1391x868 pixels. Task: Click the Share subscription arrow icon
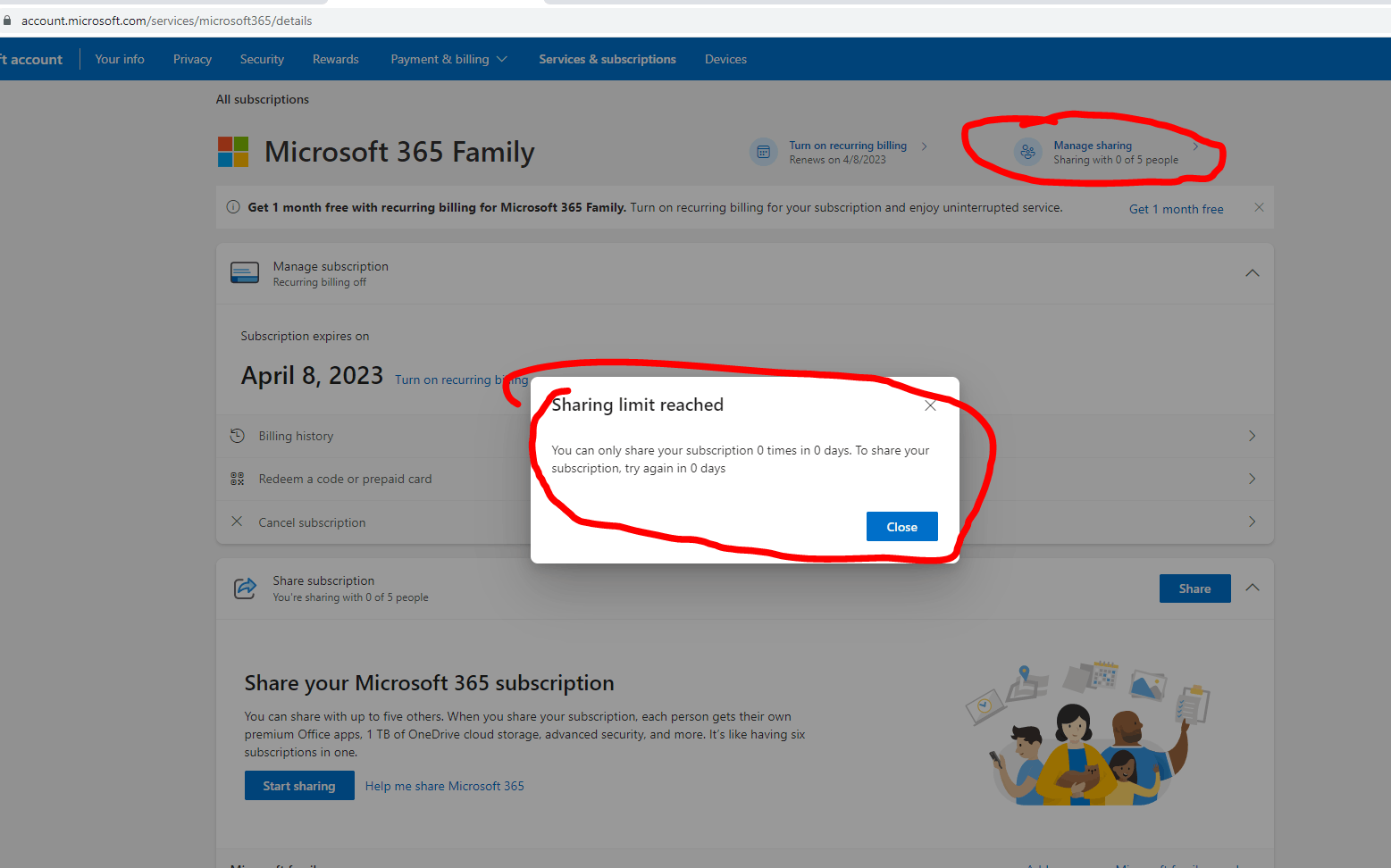click(245, 588)
